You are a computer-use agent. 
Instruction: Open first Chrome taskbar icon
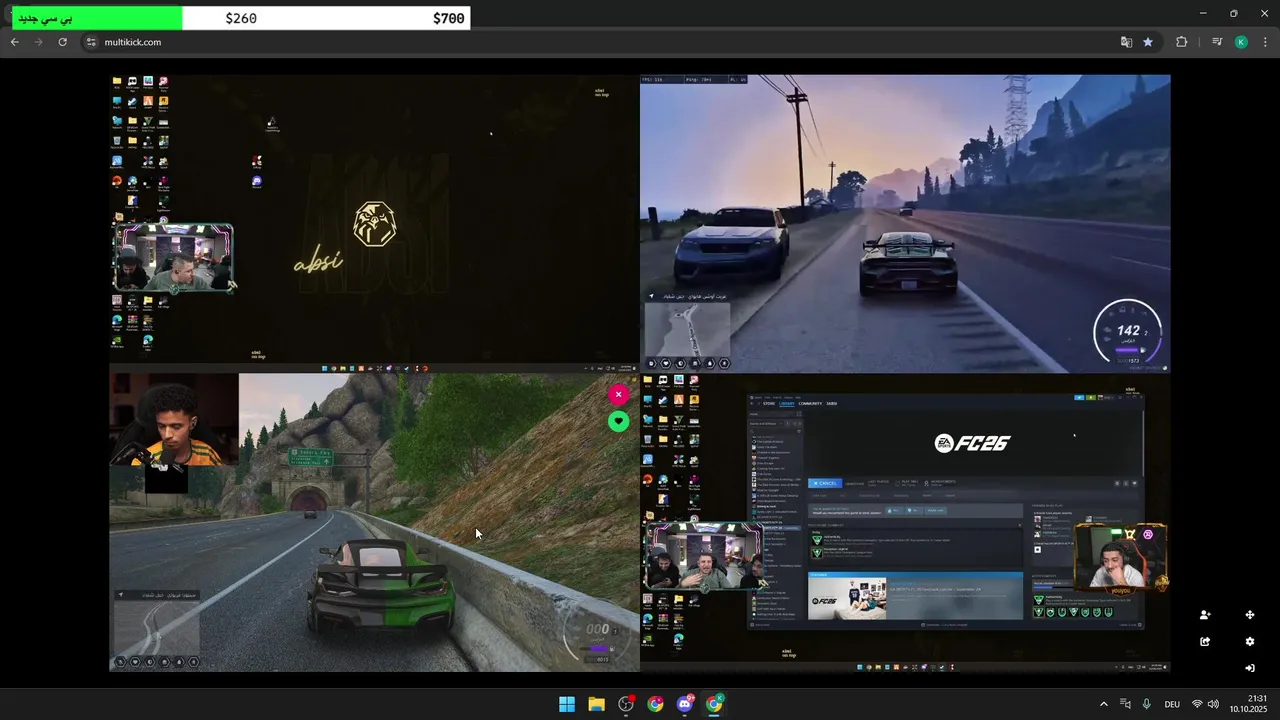click(x=655, y=704)
